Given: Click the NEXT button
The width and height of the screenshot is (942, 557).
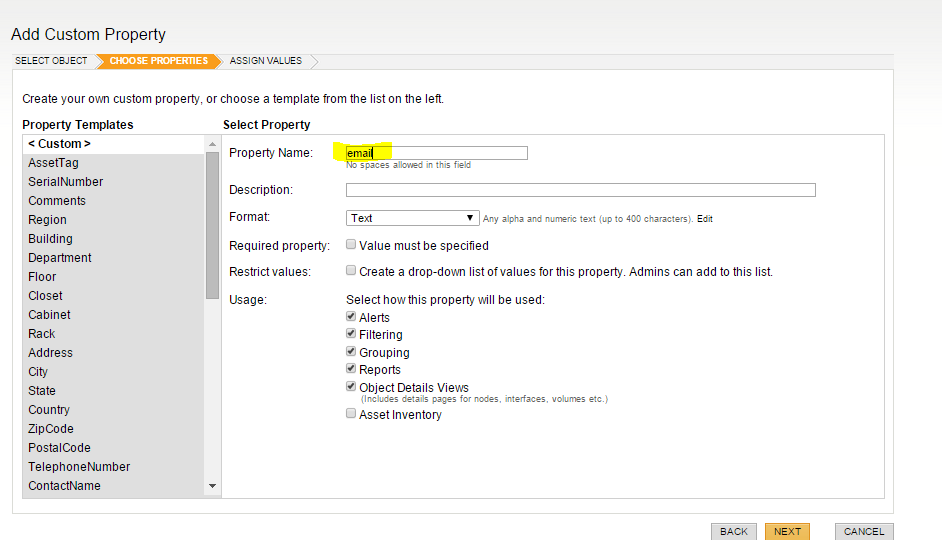Looking at the screenshot, I should click(787, 532).
